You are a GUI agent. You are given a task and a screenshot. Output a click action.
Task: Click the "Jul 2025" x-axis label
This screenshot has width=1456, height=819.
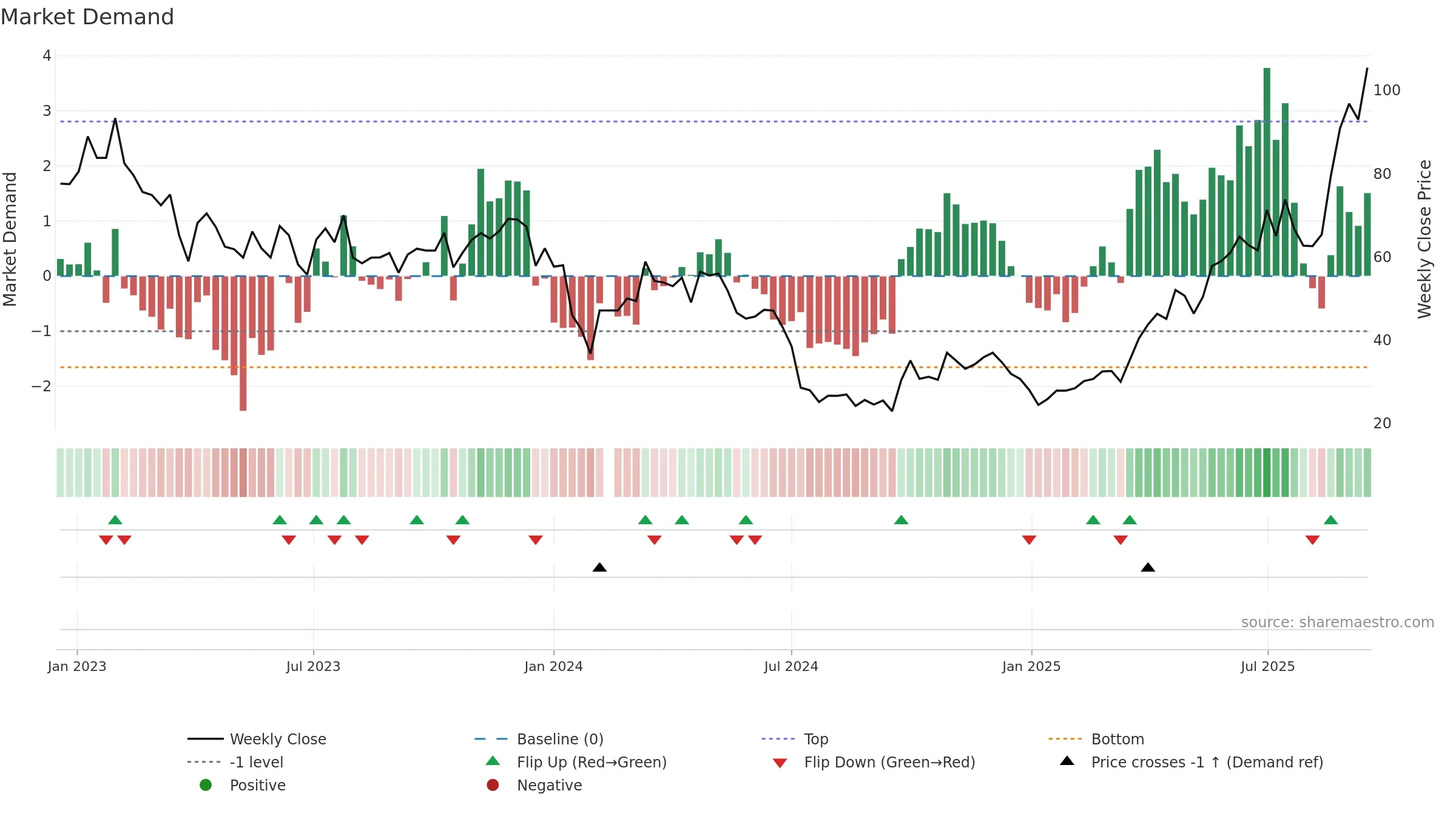pos(1268,666)
